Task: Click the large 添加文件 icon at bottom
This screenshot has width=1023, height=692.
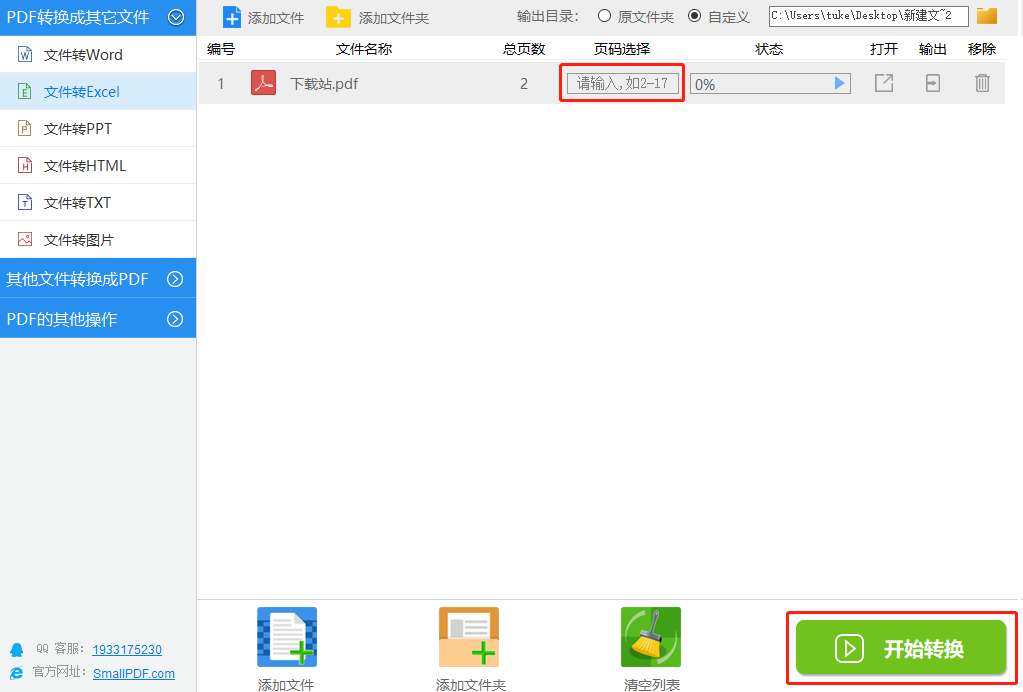Action: tap(287, 637)
